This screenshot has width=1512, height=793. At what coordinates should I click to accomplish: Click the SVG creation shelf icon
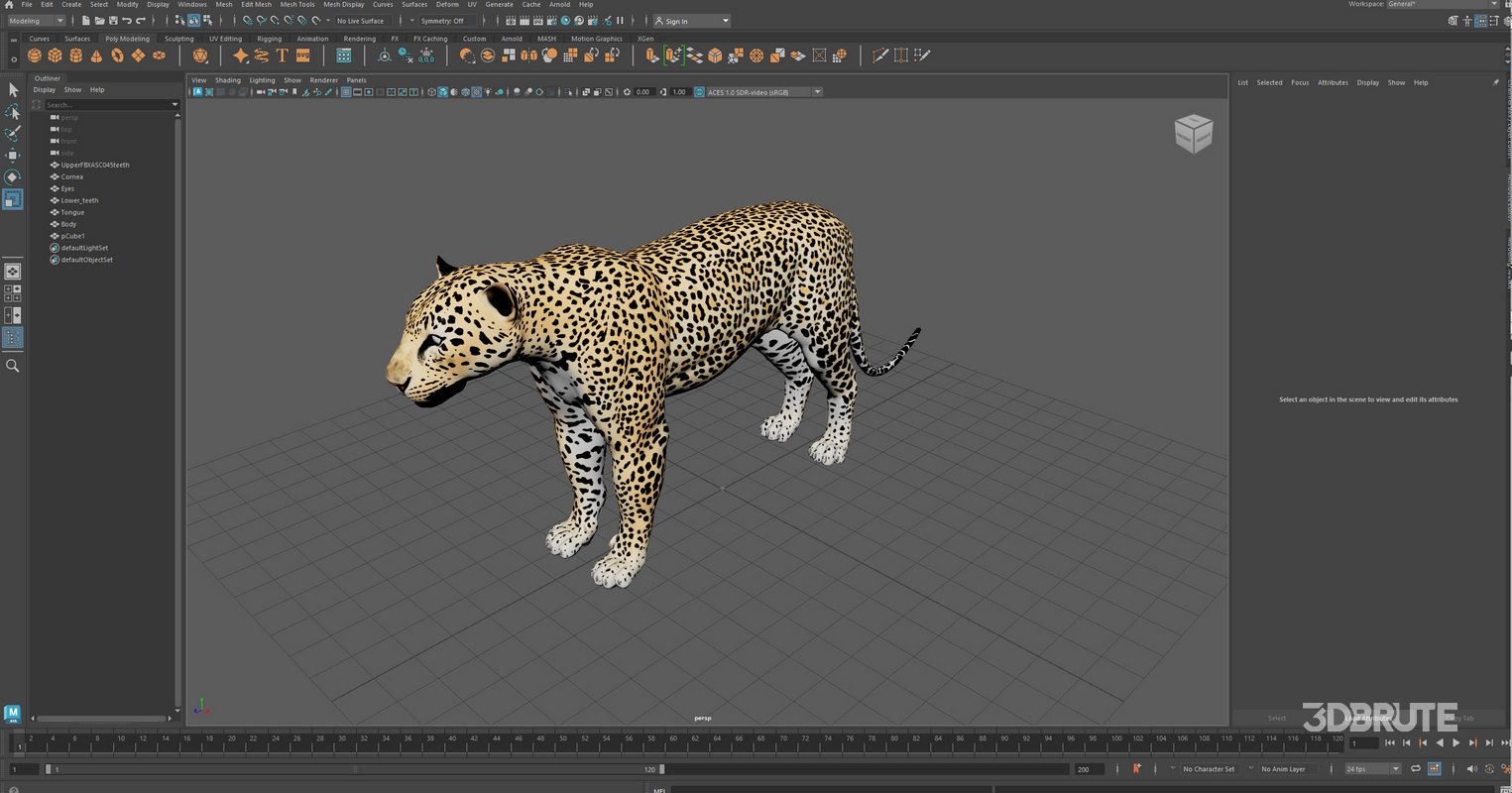302,56
